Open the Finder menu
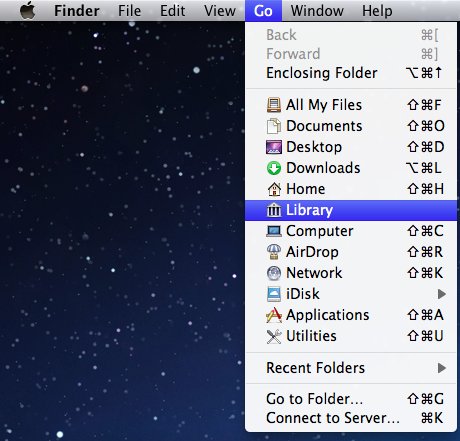460x441 pixels. 77,11
